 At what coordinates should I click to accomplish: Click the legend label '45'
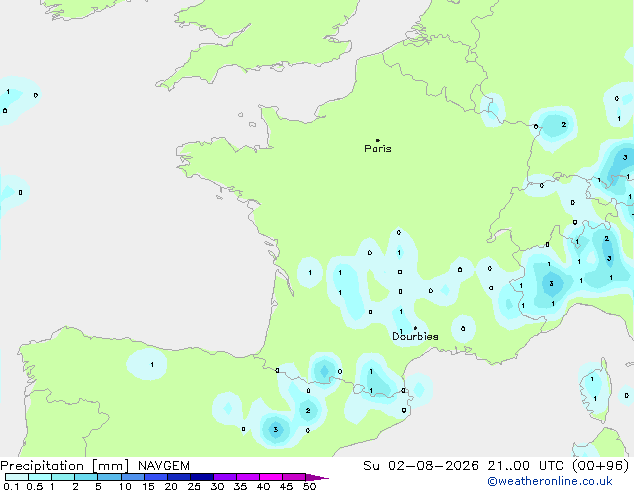pyautogui.click(x=287, y=486)
